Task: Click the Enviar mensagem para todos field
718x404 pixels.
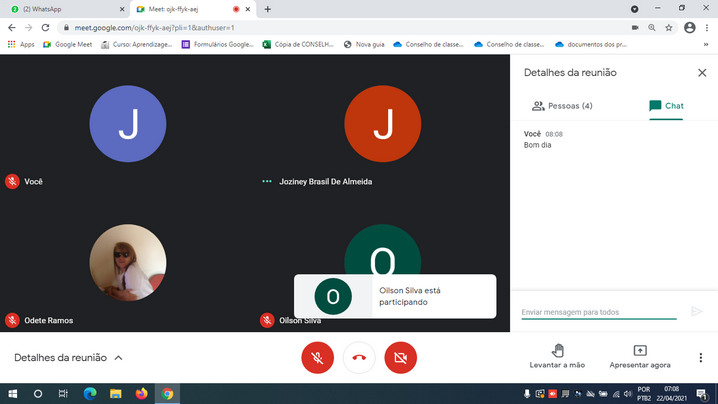Action: pyautogui.click(x=598, y=312)
